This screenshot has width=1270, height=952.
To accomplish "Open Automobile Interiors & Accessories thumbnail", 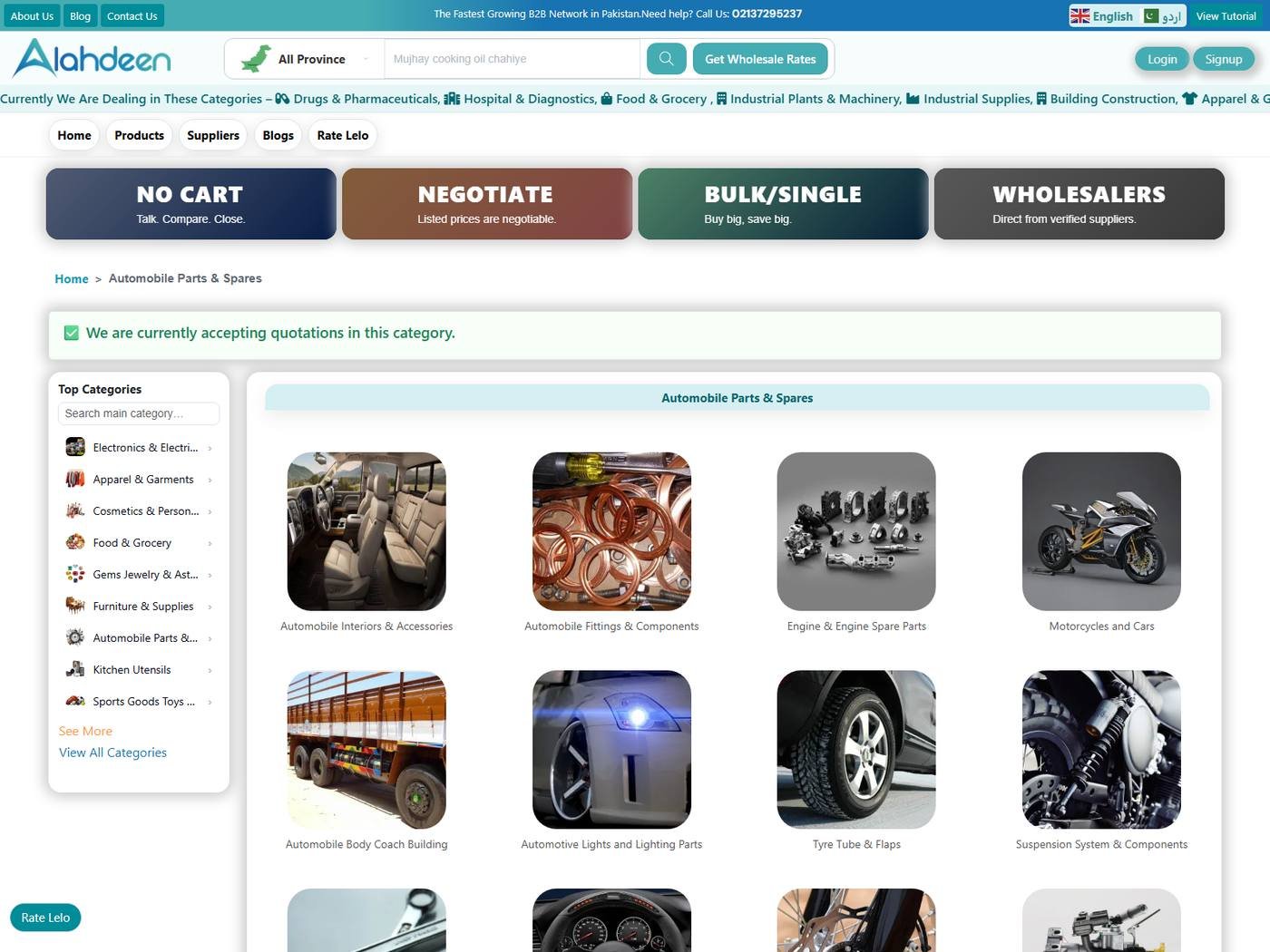I will (366, 531).
